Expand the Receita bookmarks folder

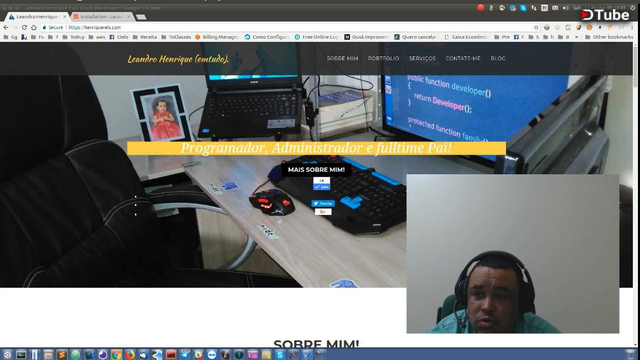click(x=145, y=37)
